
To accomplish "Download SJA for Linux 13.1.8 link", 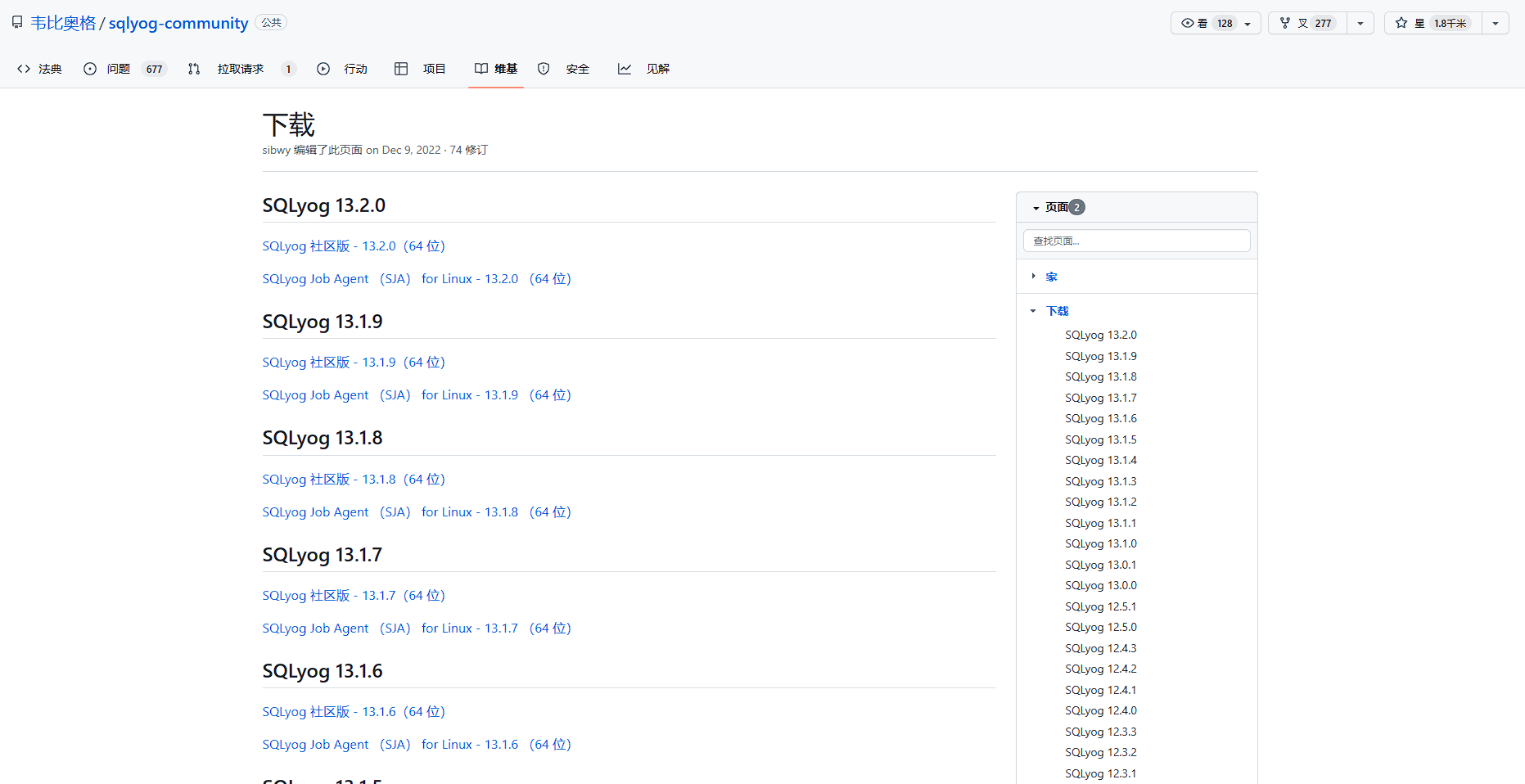I will (x=417, y=511).
